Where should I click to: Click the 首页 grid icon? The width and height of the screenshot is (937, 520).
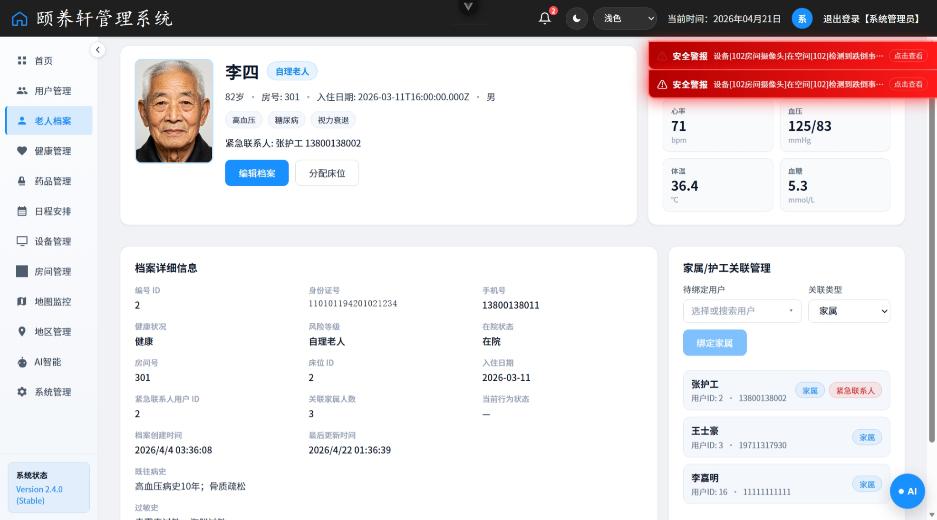coord(22,60)
